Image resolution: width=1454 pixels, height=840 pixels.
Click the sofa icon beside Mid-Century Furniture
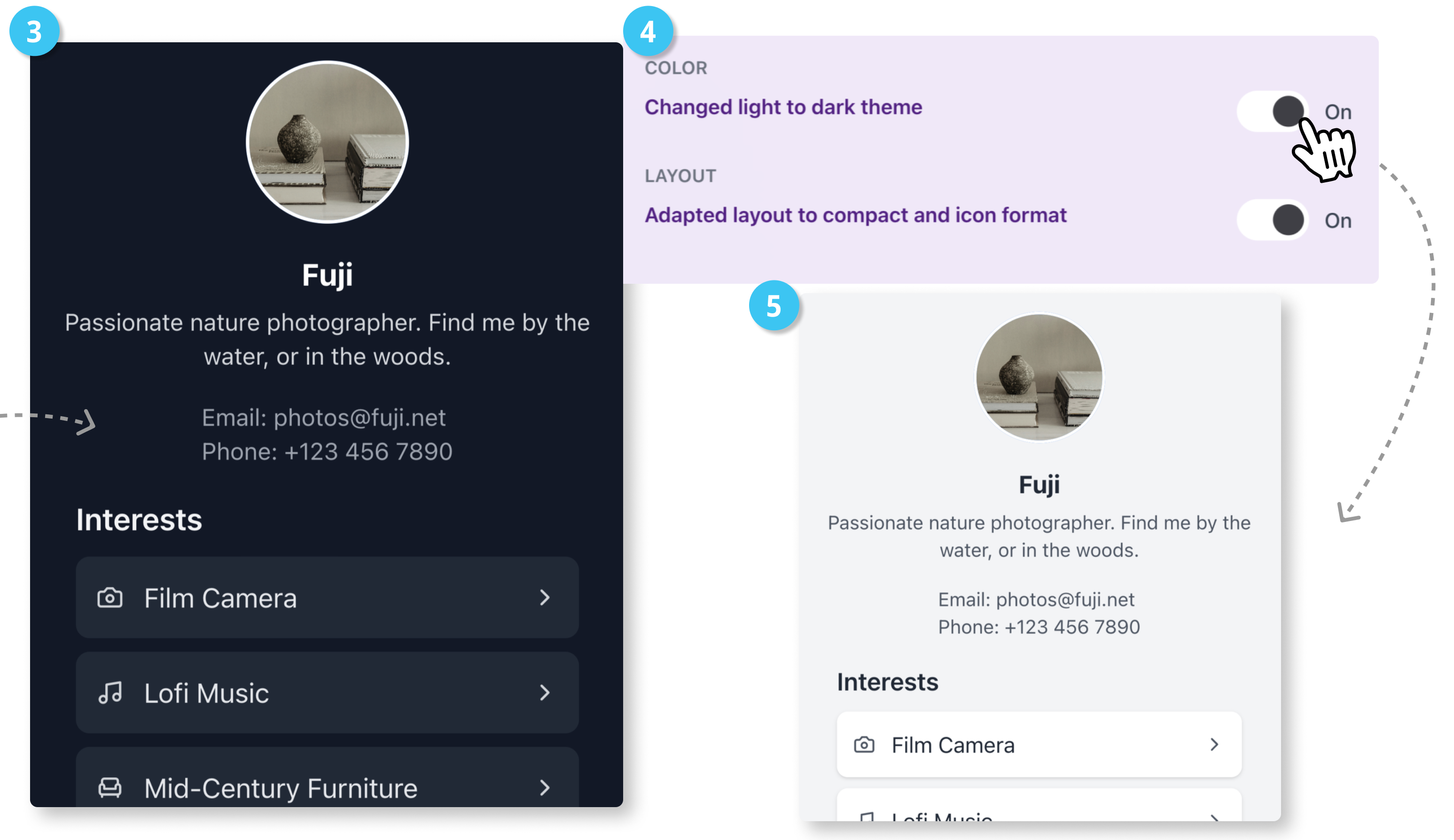click(x=109, y=787)
